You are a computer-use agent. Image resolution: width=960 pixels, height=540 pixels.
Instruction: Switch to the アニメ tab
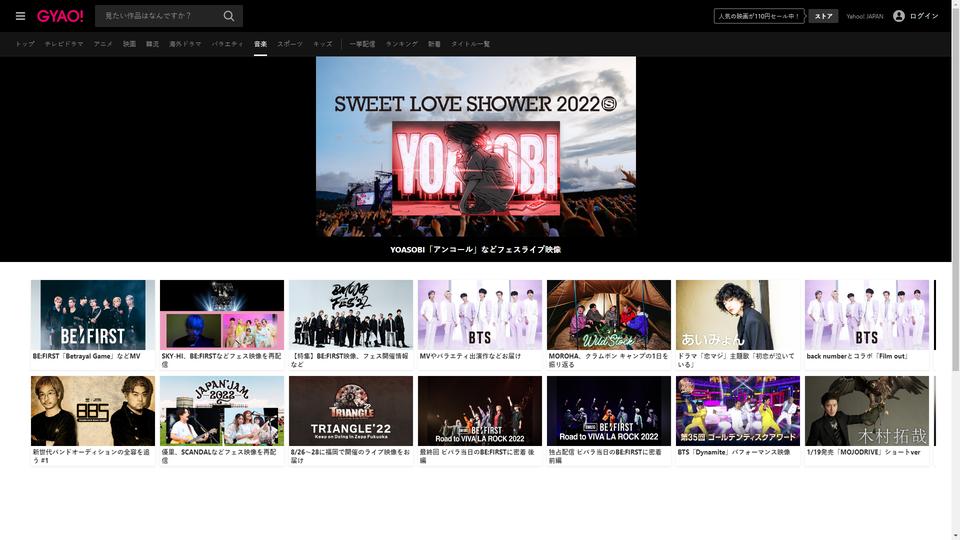click(x=103, y=44)
